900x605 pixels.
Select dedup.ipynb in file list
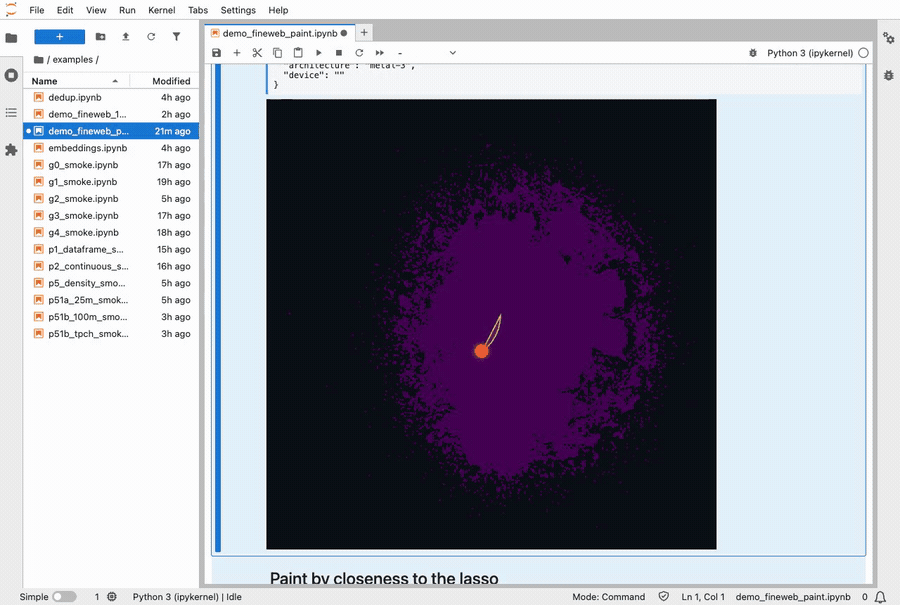pyautogui.click(x=111, y=98)
